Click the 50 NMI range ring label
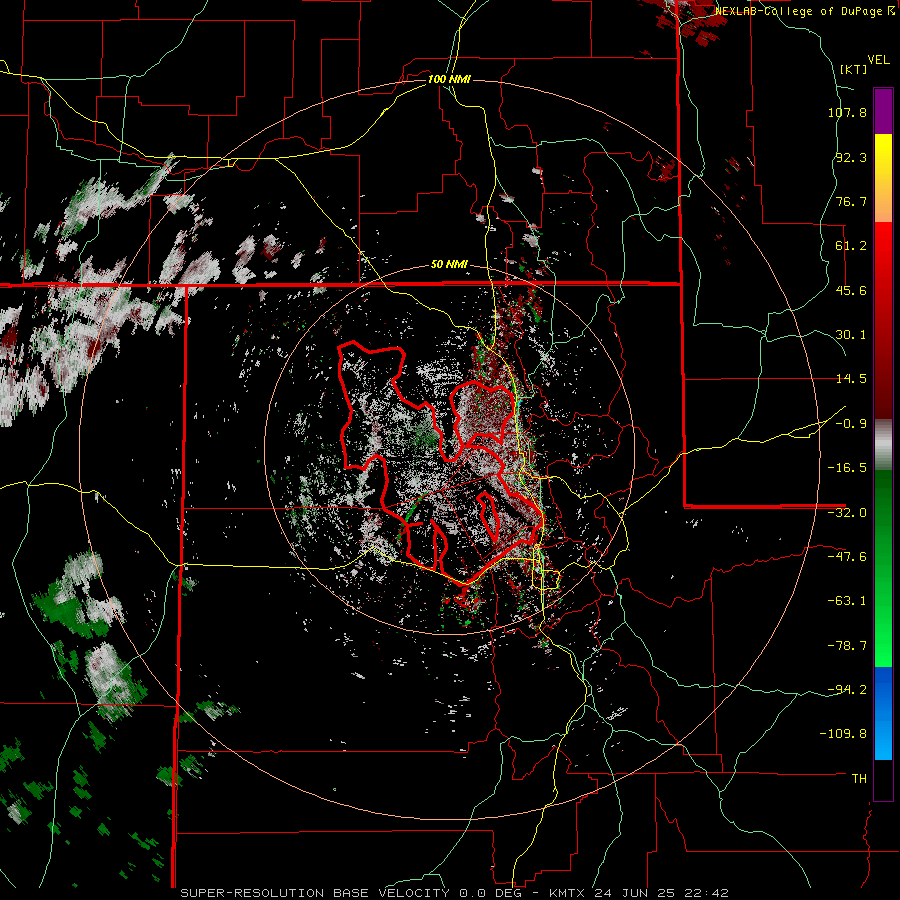This screenshot has height=900, width=900. (x=449, y=265)
